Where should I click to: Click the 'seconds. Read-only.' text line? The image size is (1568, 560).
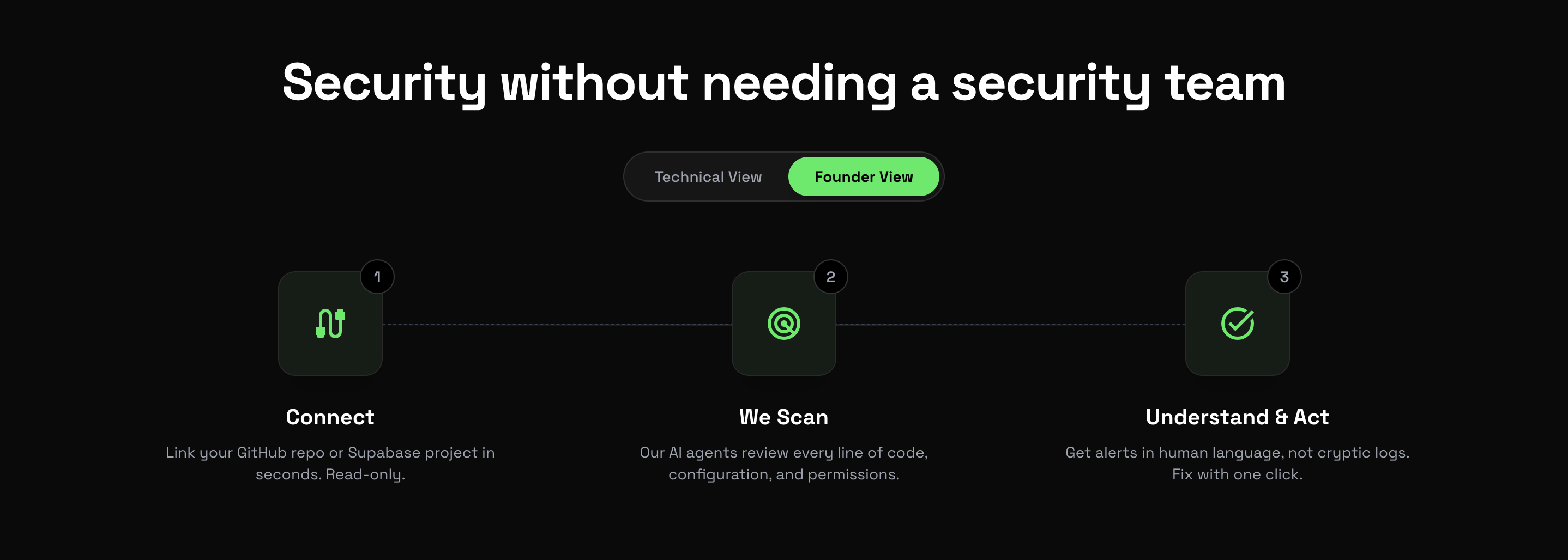pyautogui.click(x=330, y=475)
